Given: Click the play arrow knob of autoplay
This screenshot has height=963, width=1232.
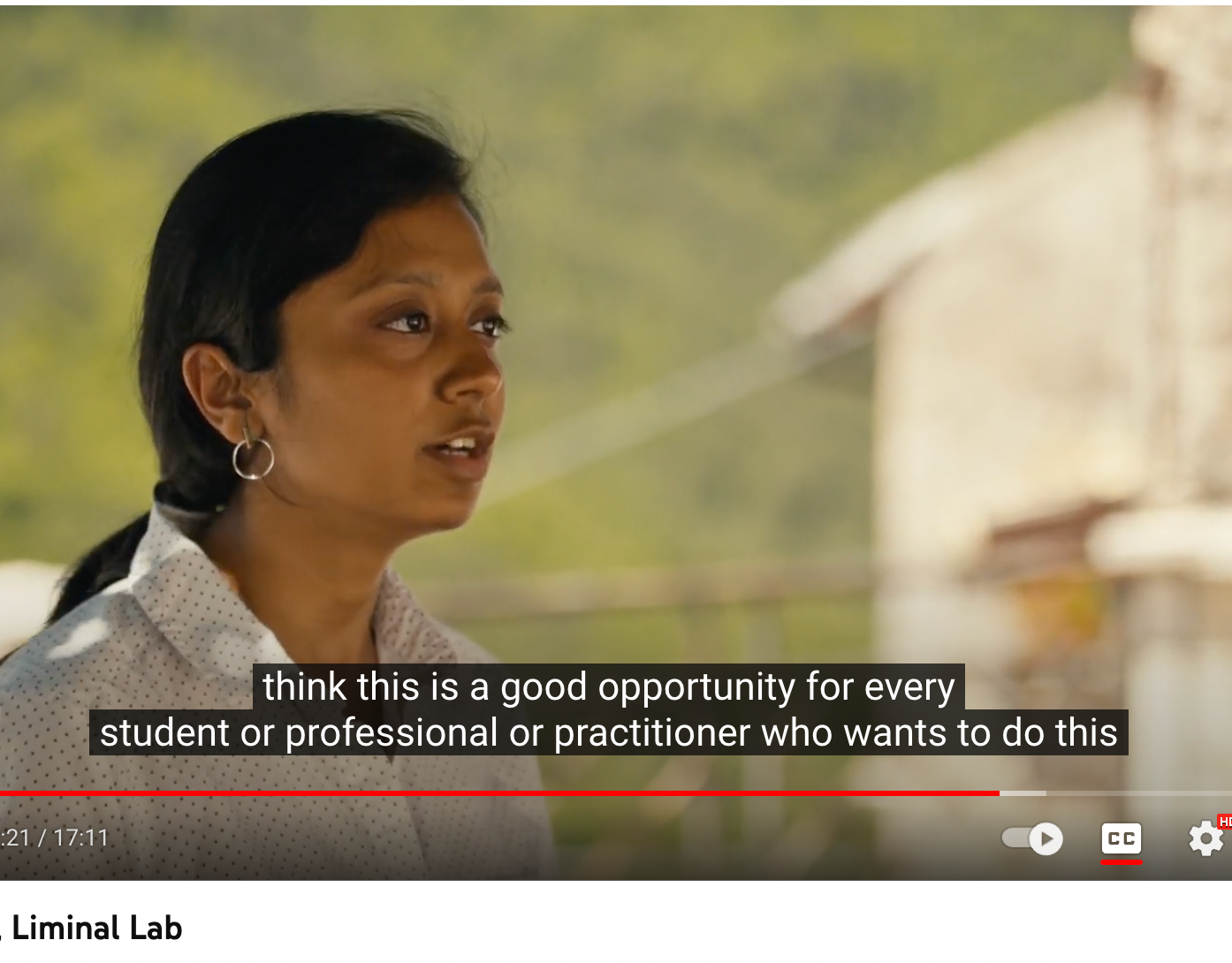Looking at the screenshot, I should tap(1046, 838).
